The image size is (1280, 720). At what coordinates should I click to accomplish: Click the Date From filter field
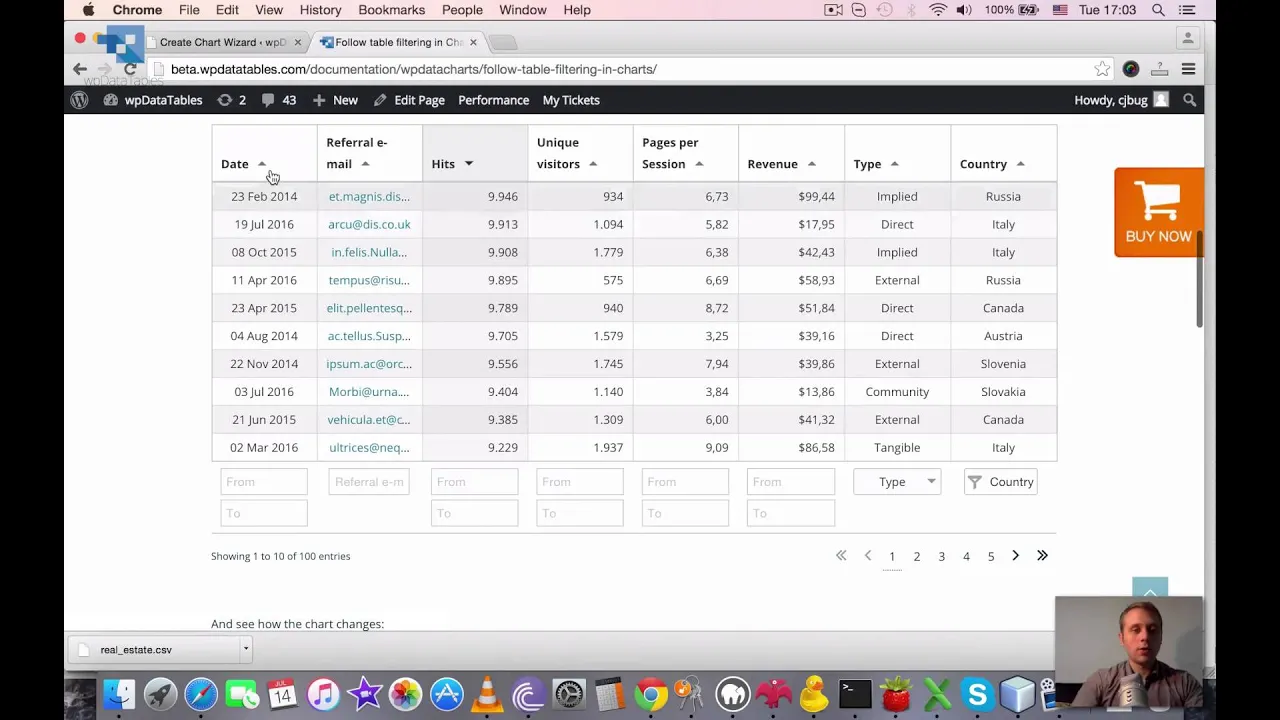click(x=264, y=482)
